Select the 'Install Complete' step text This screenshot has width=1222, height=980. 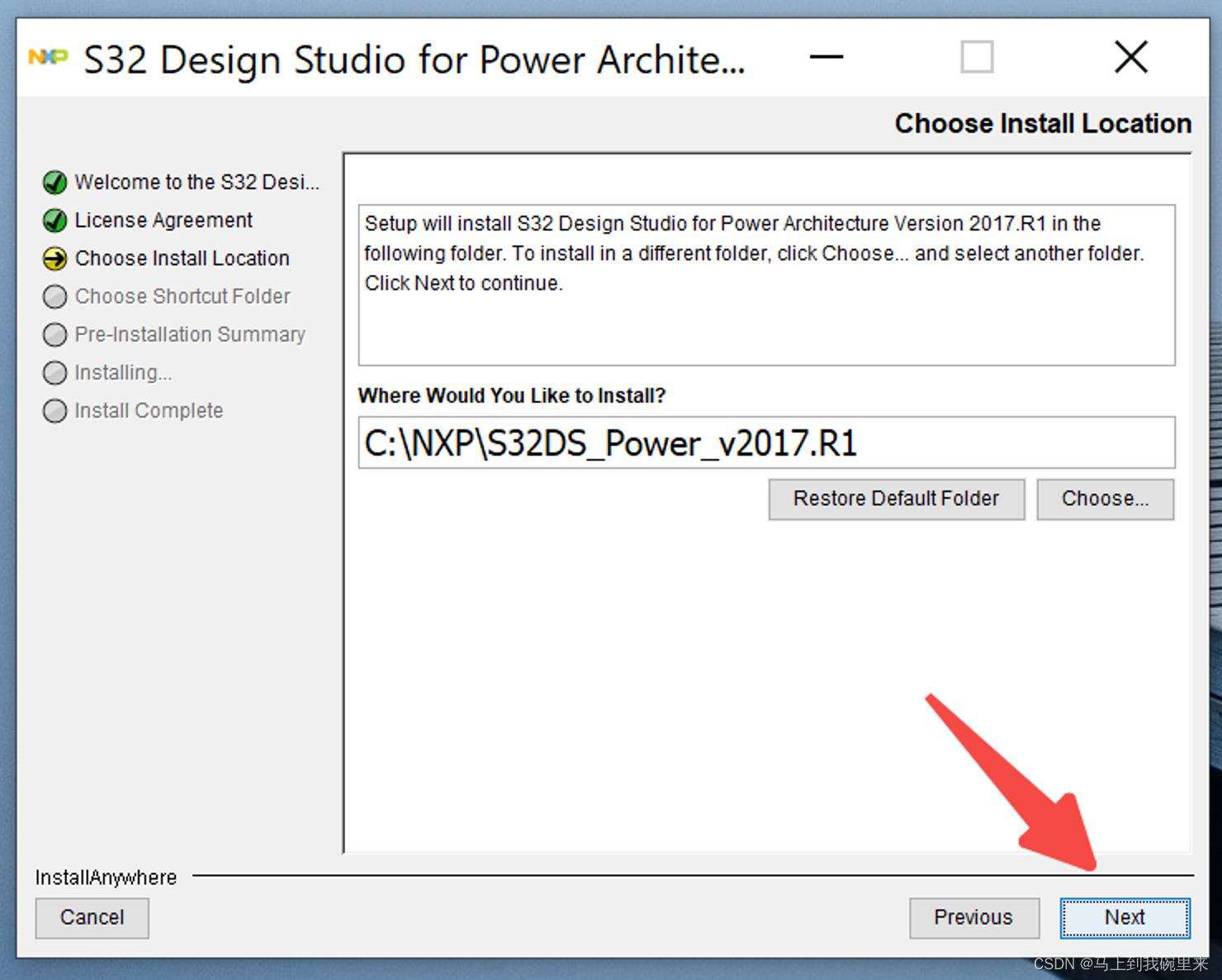pos(149,411)
